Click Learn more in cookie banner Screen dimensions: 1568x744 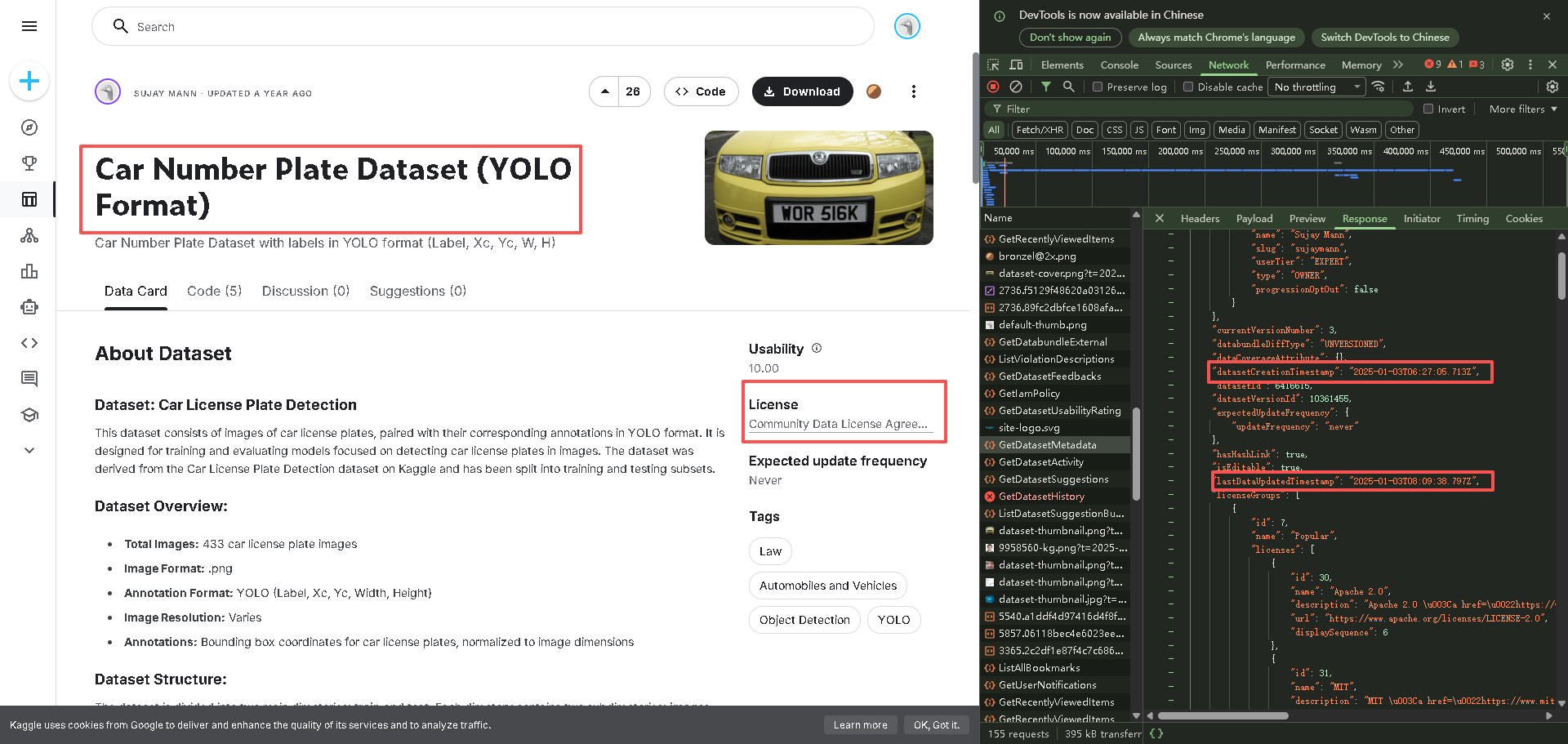point(860,724)
